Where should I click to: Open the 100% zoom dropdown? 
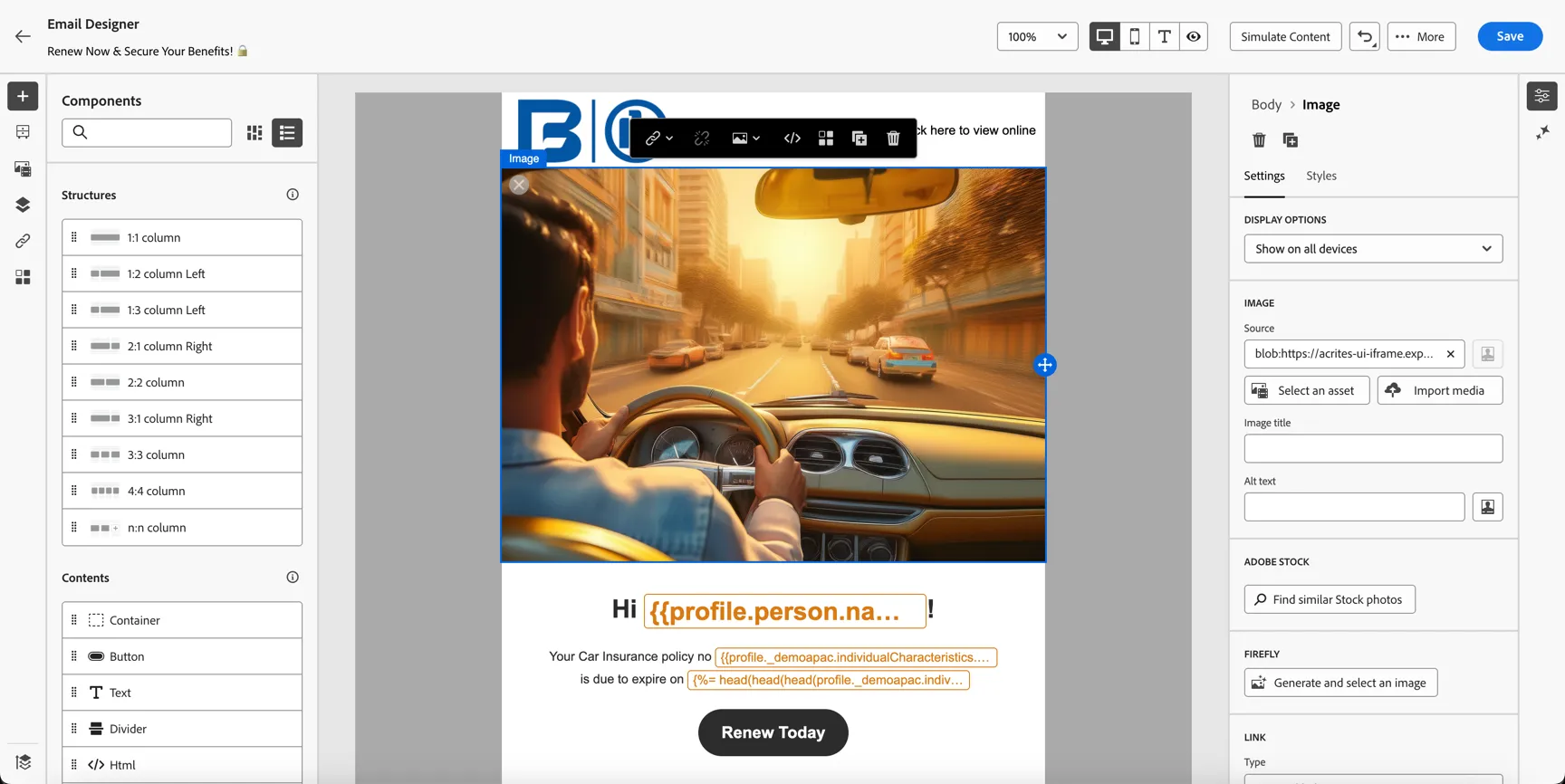coord(1037,36)
